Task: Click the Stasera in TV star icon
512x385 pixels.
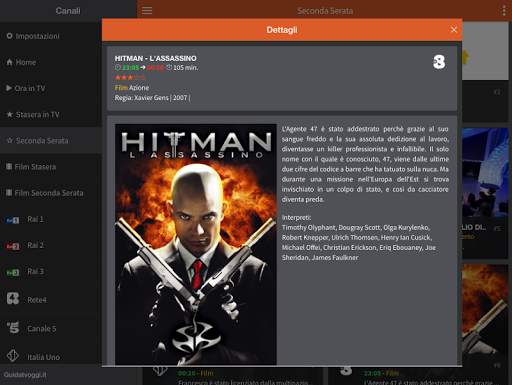Action: (x=9, y=114)
